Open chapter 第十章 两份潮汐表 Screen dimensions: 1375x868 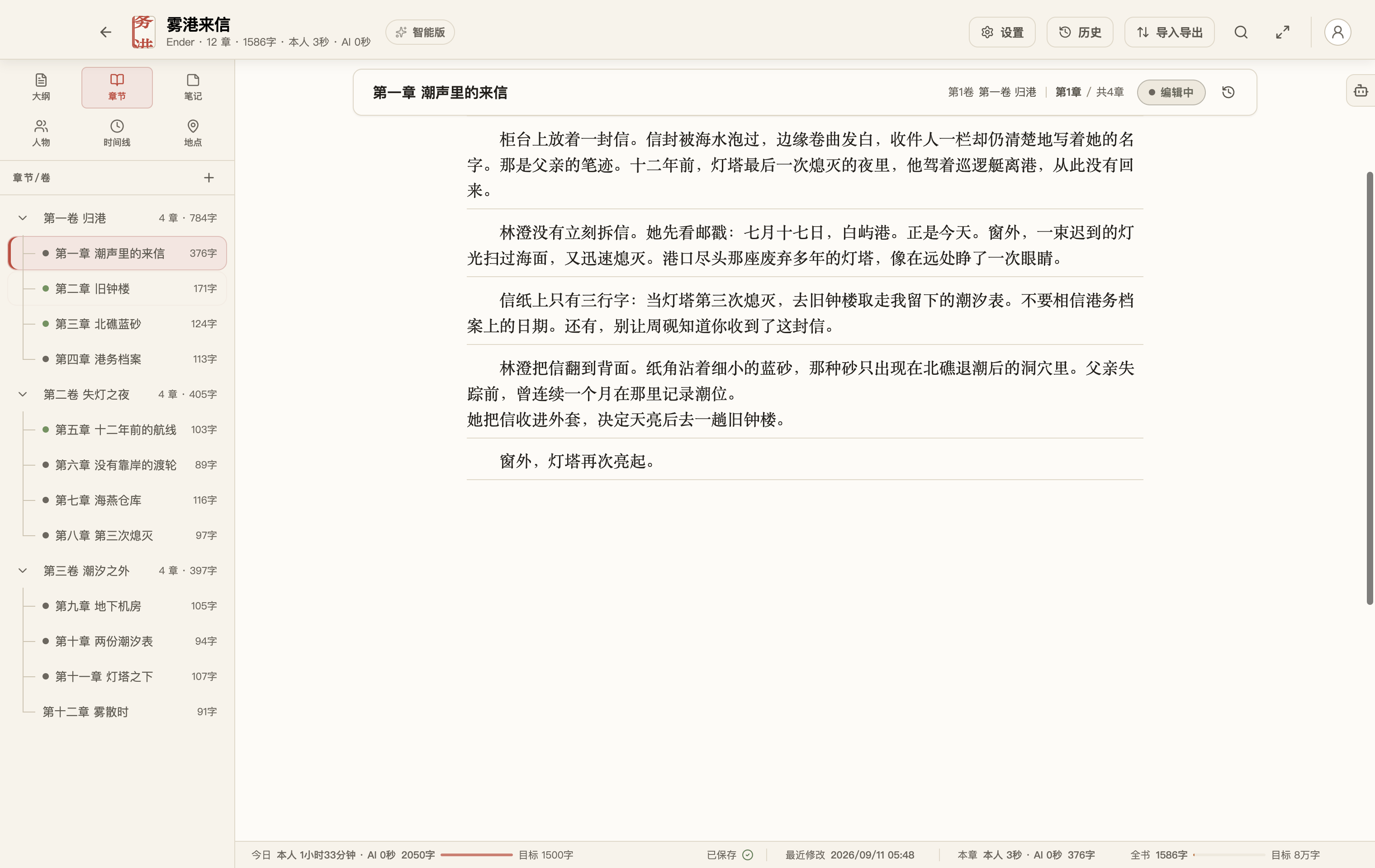tap(118, 641)
